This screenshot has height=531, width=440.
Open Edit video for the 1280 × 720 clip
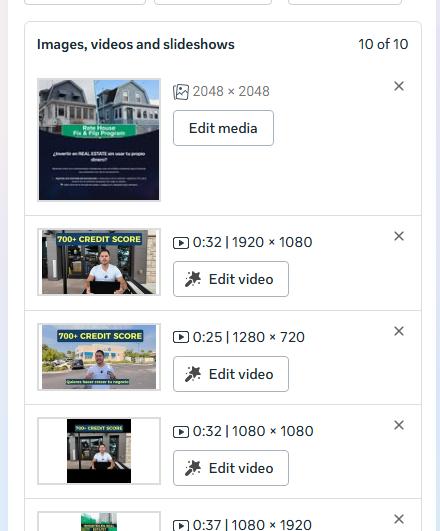[x=231, y=374]
